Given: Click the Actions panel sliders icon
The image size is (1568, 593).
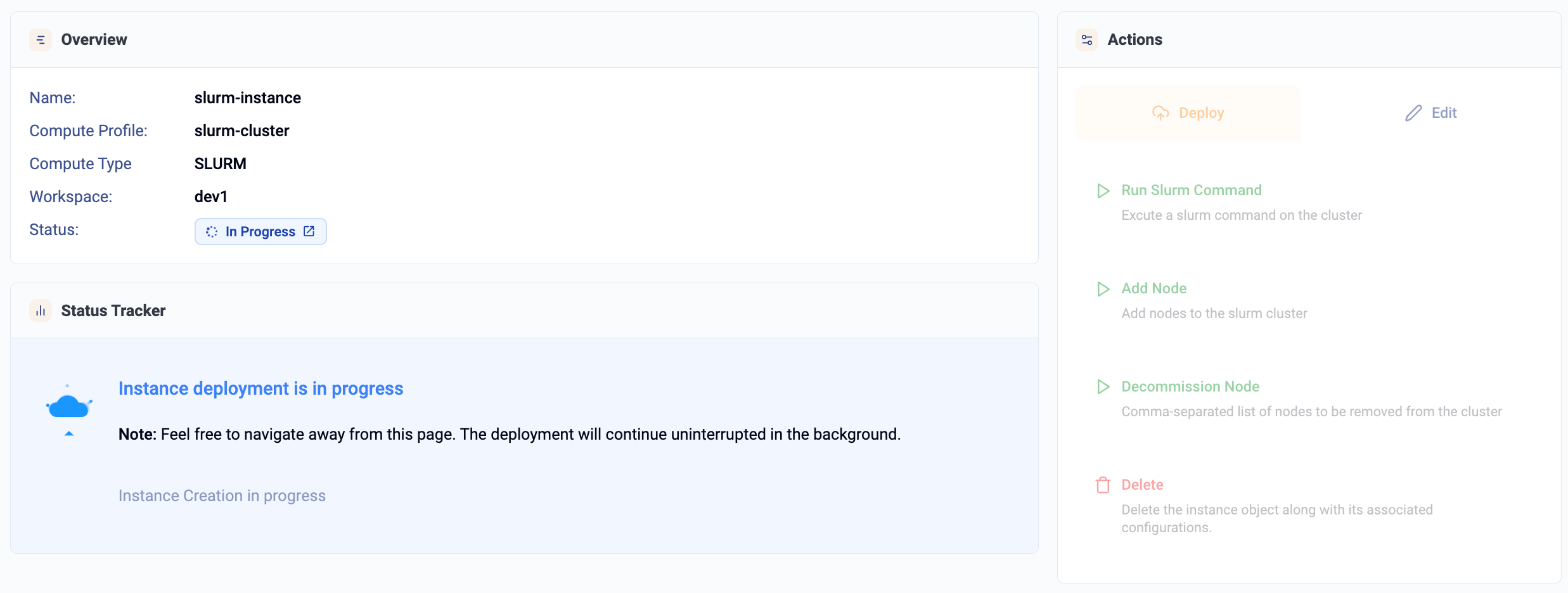Looking at the screenshot, I should (x=1087, y=40).
